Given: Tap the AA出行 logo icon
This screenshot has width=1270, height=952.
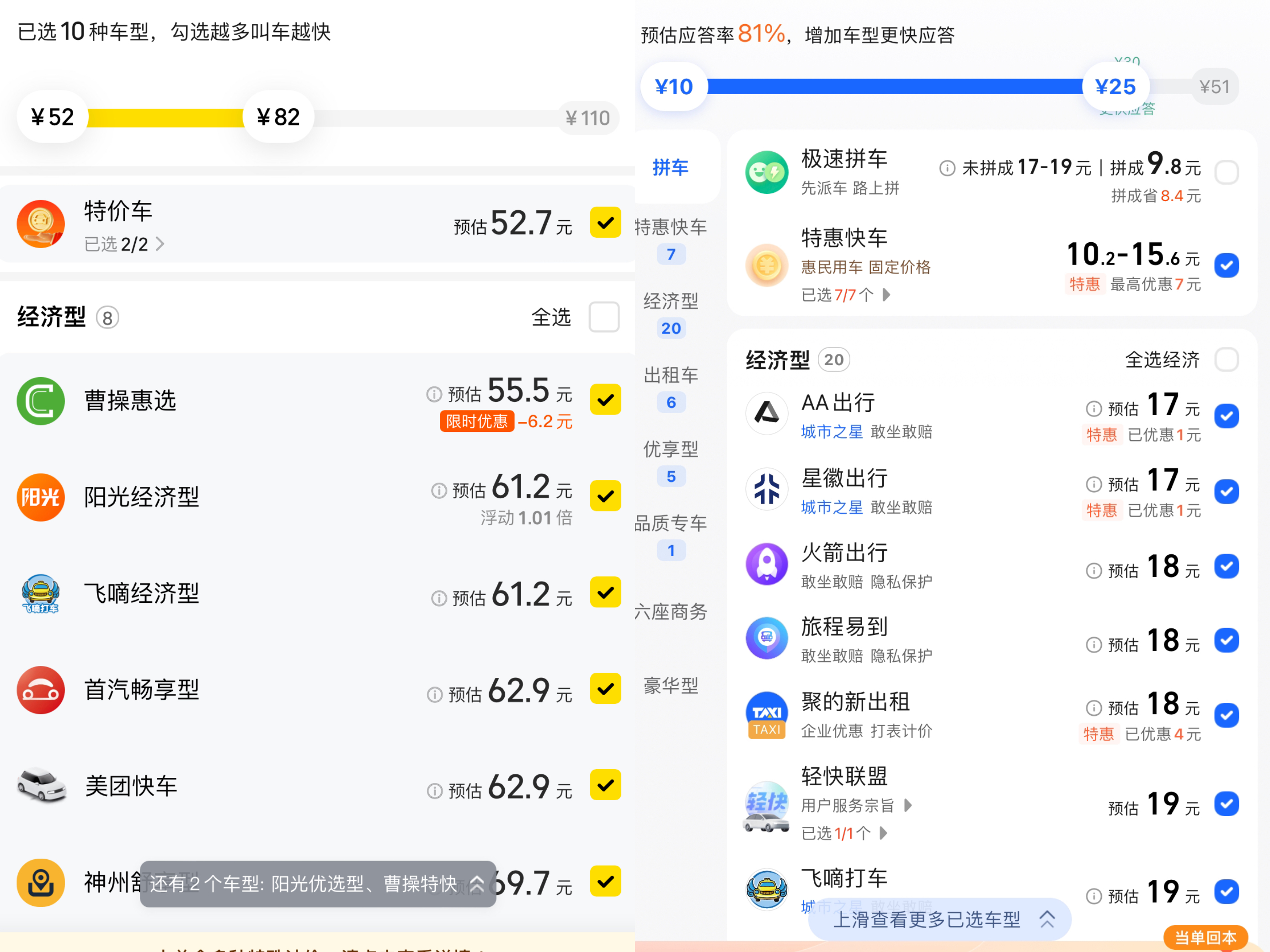Looking at the screenshot, I should pyautogui.click(x=767, y=413).
